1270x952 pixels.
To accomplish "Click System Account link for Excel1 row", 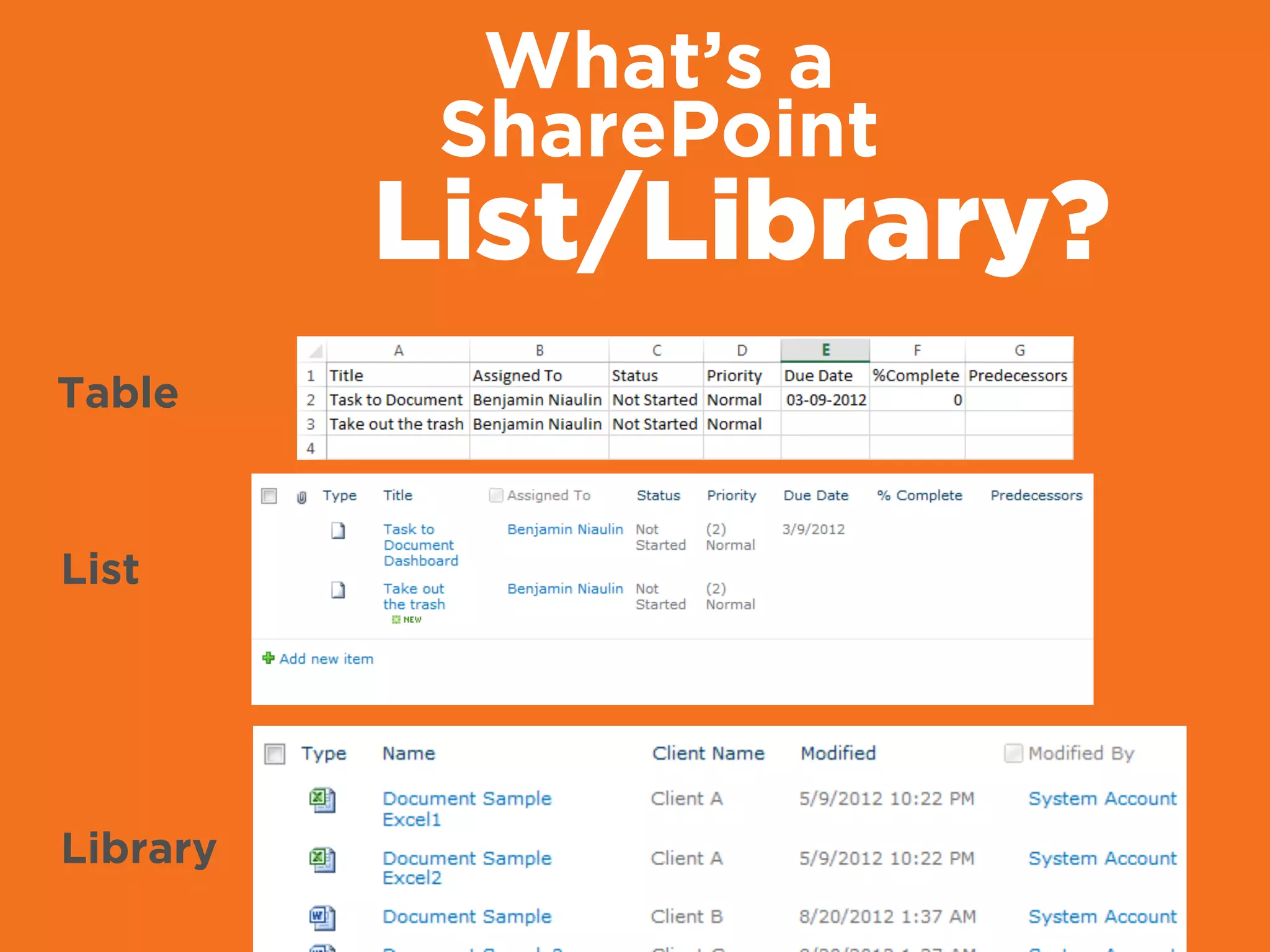I will [1102, 798].
